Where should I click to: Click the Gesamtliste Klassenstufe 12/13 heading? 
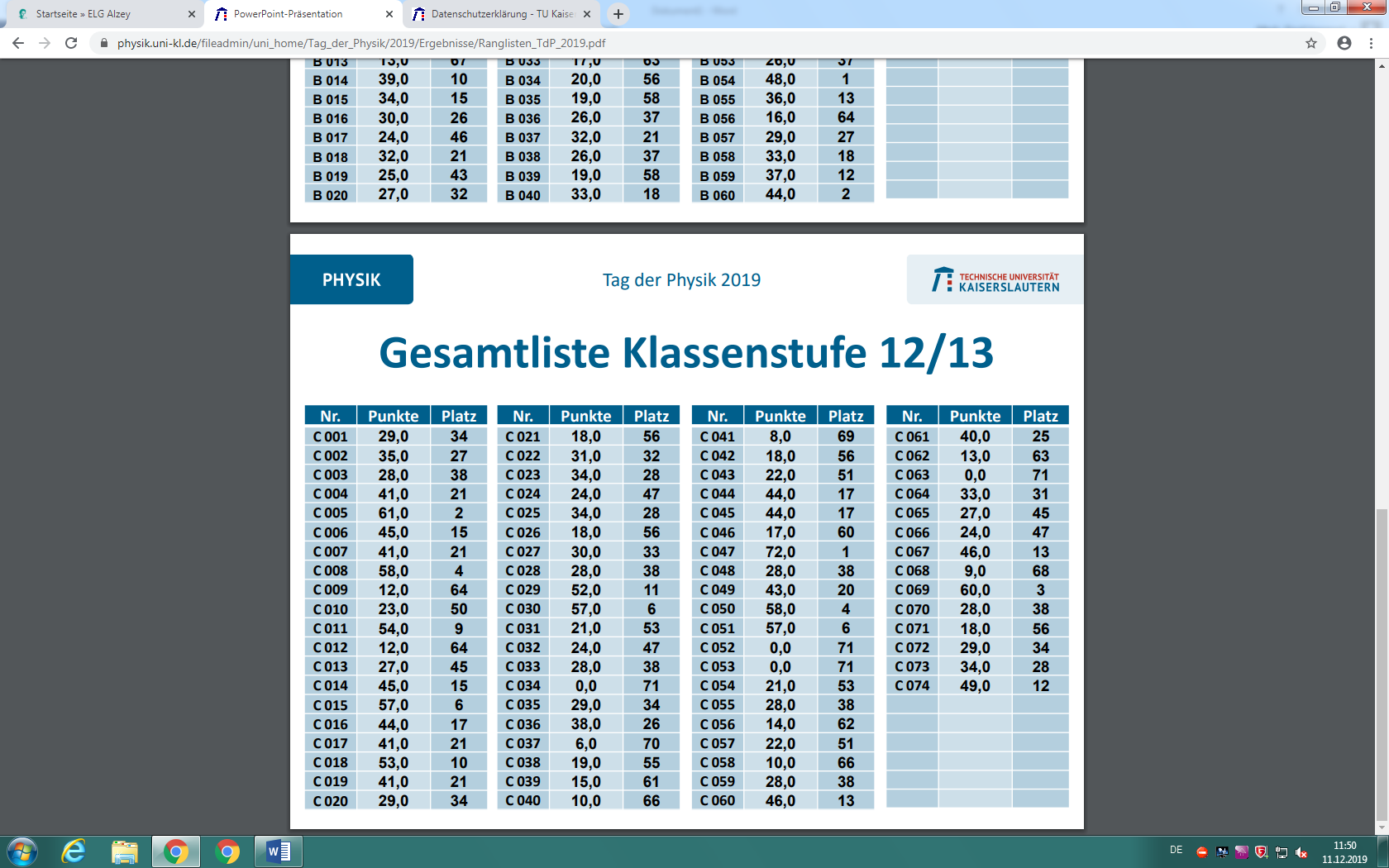686,352
